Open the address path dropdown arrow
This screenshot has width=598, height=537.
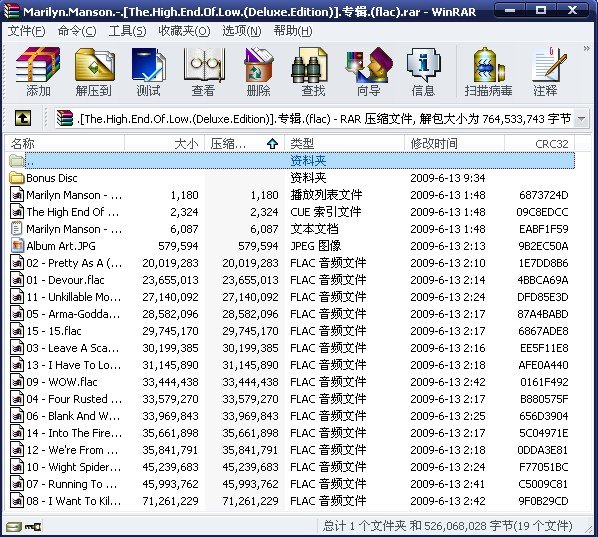pyautogui.click(x=581, y=119)
